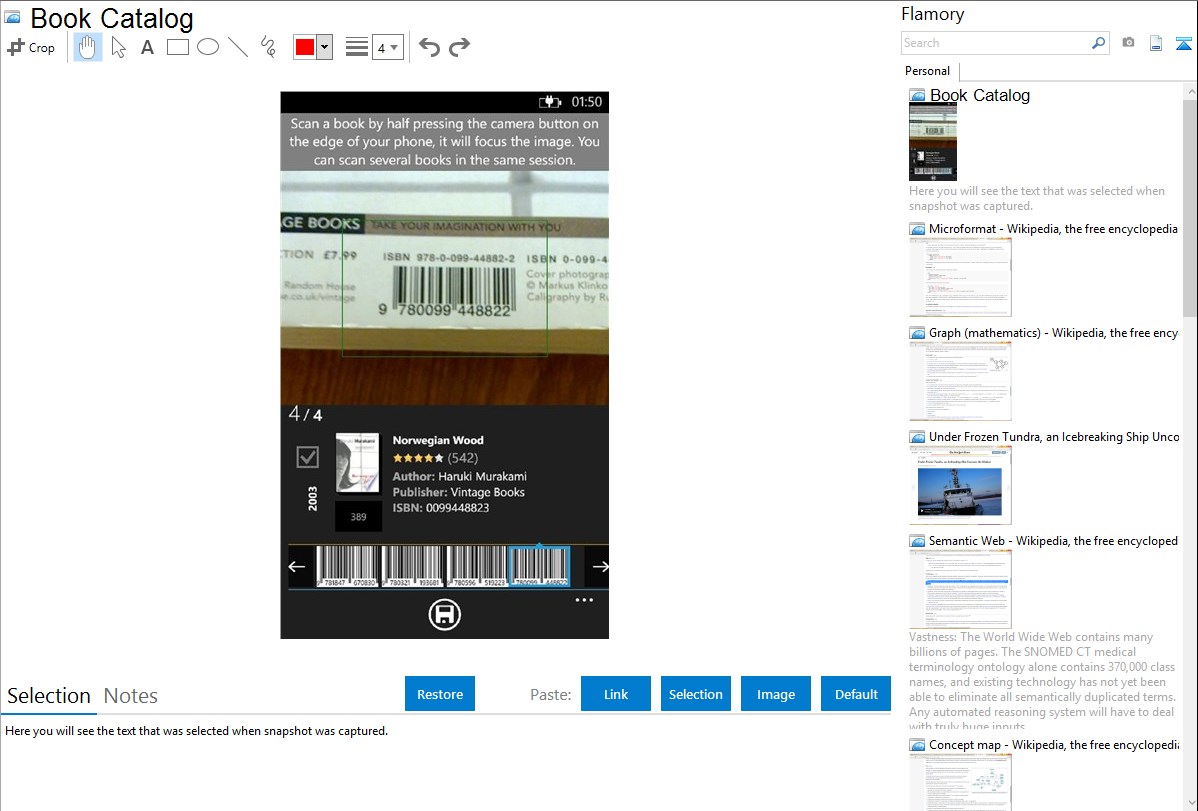Toggle the checkbox next to Norwegian Wood
1198x811 pixels.
tap(307, 457)
